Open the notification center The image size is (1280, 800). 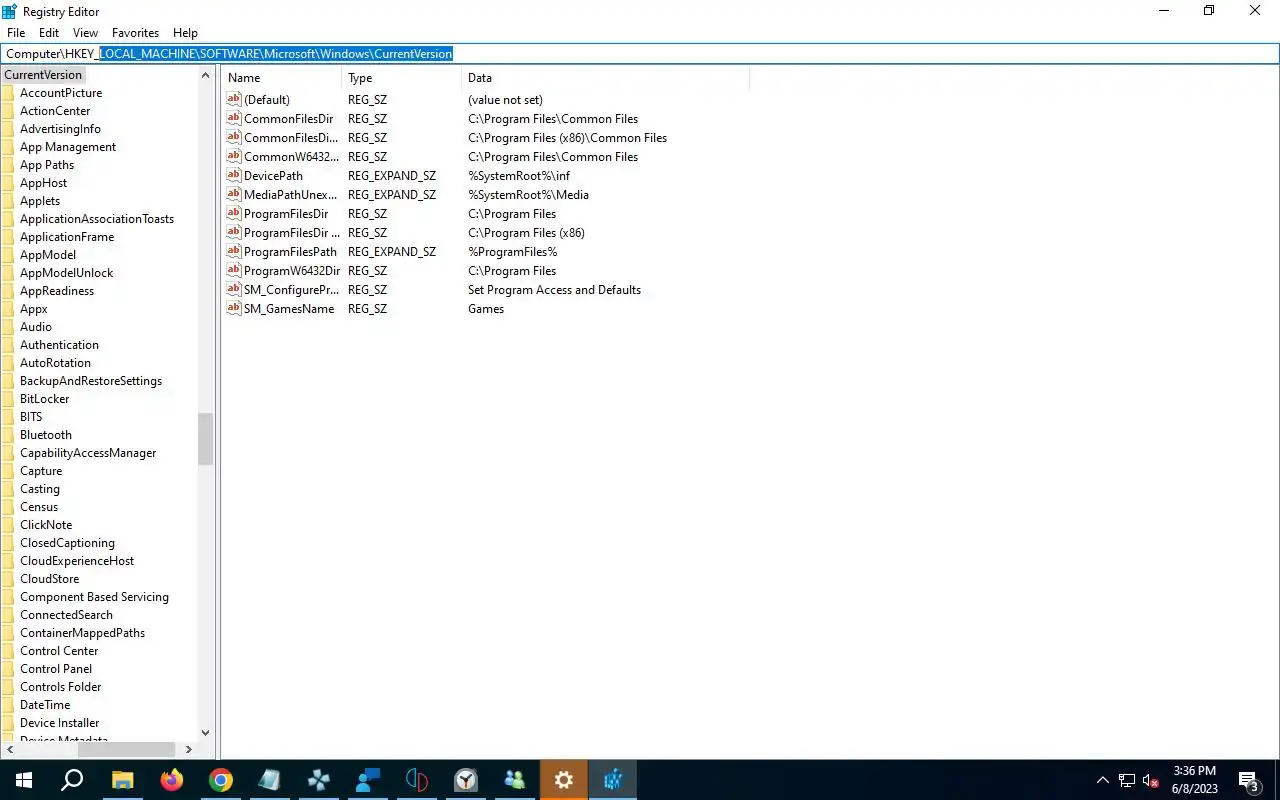(x=1250, y=781)
